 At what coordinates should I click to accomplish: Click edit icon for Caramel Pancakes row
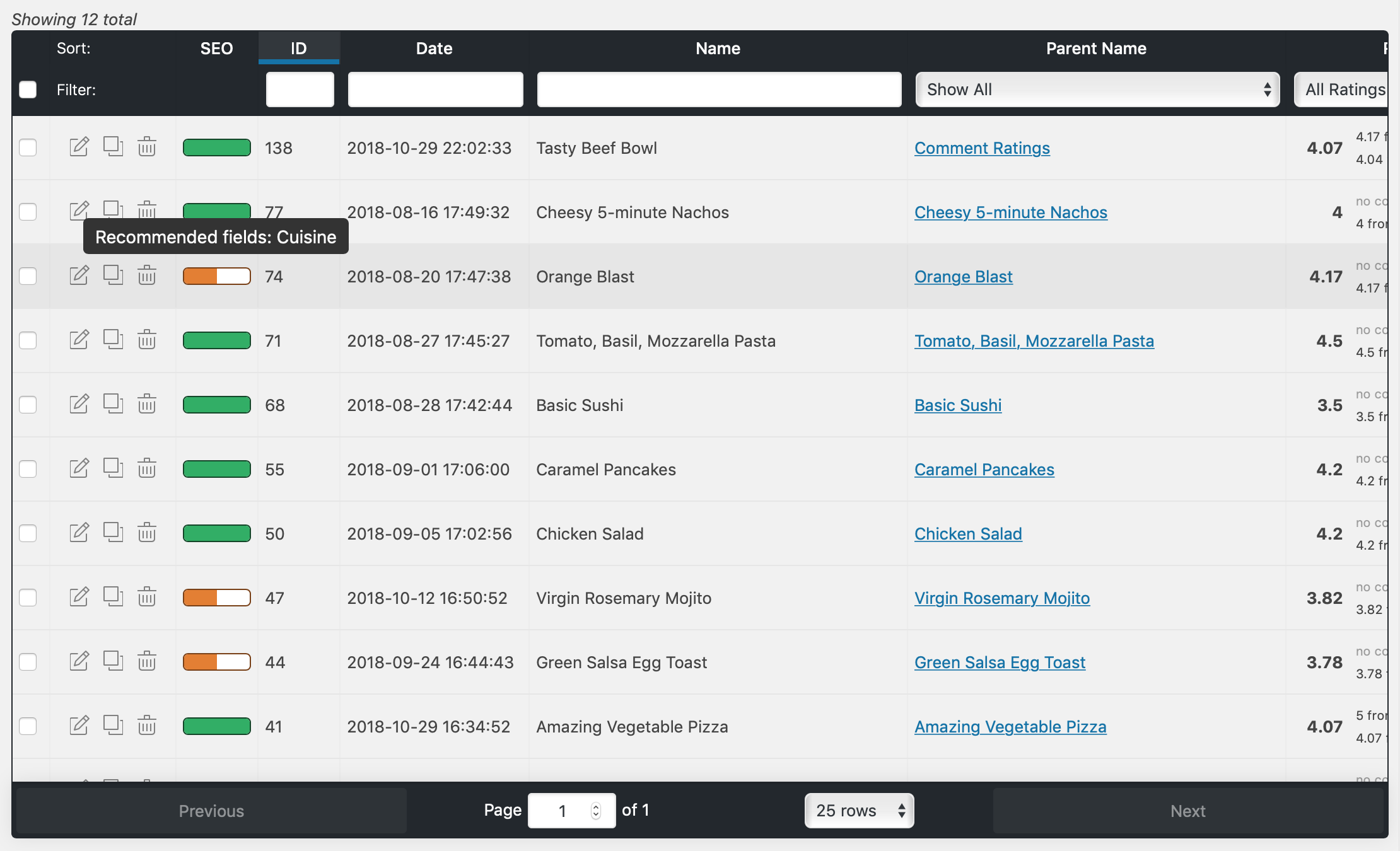pyautogui.click(x=79, y=468)
